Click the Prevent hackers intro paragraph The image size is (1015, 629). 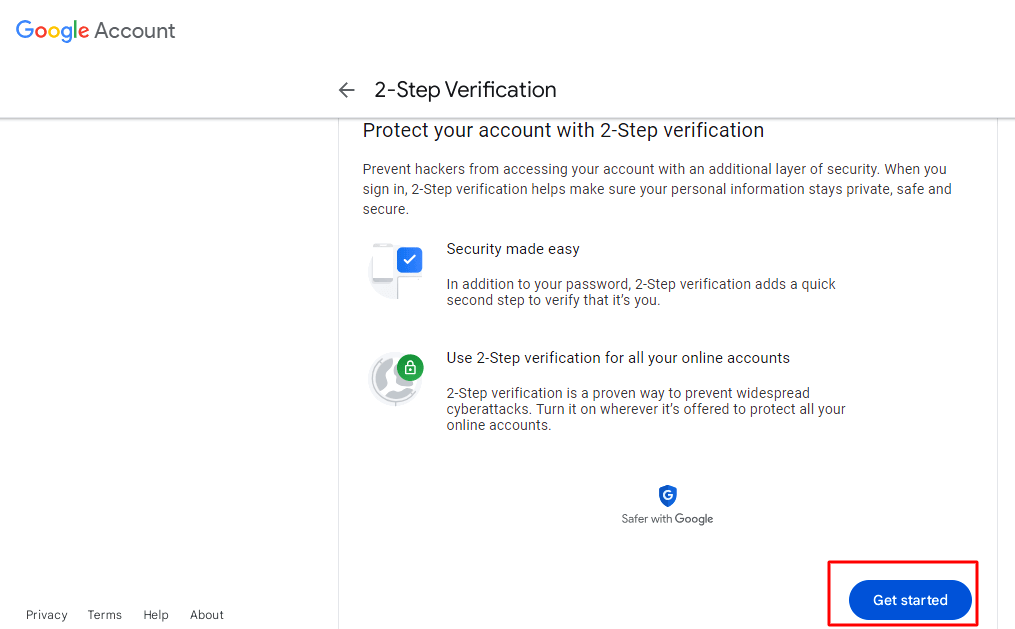pyautogui.click(x=656, y=189)
